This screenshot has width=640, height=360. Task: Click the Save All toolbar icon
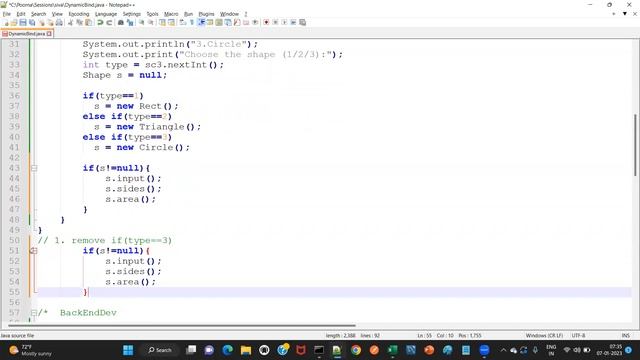(x=32, y=22)
